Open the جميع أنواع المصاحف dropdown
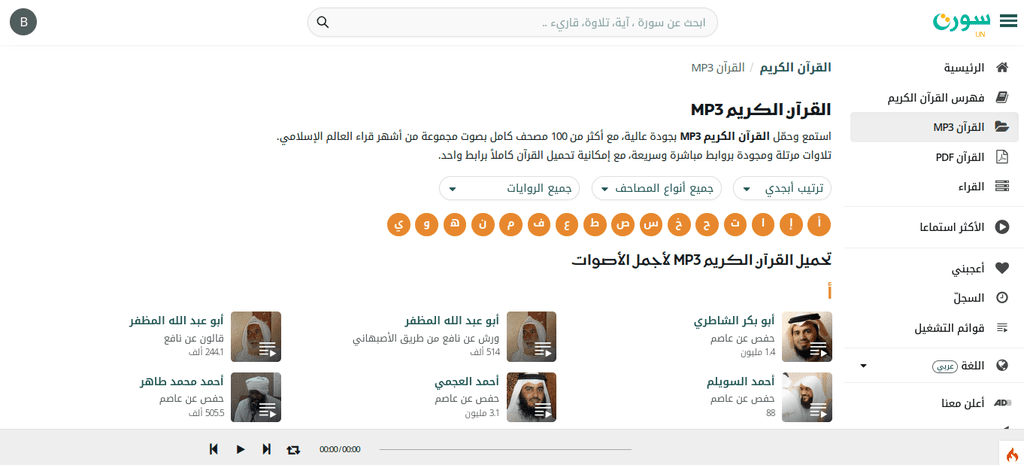Image resolution: width=1024 pixels, height=465 pixels. tap(657, 189)
